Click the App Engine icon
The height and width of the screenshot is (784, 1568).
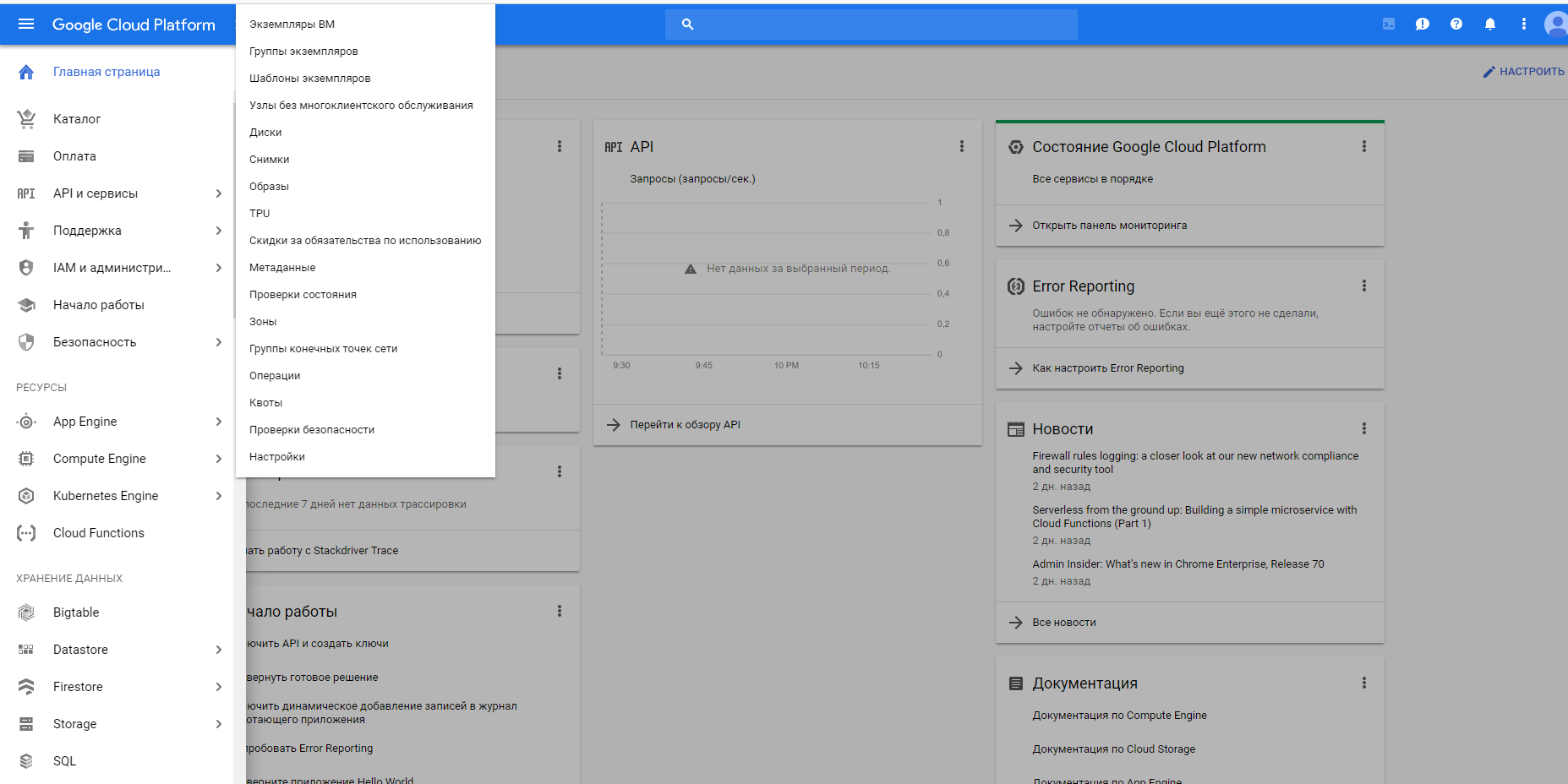[26, 422]
